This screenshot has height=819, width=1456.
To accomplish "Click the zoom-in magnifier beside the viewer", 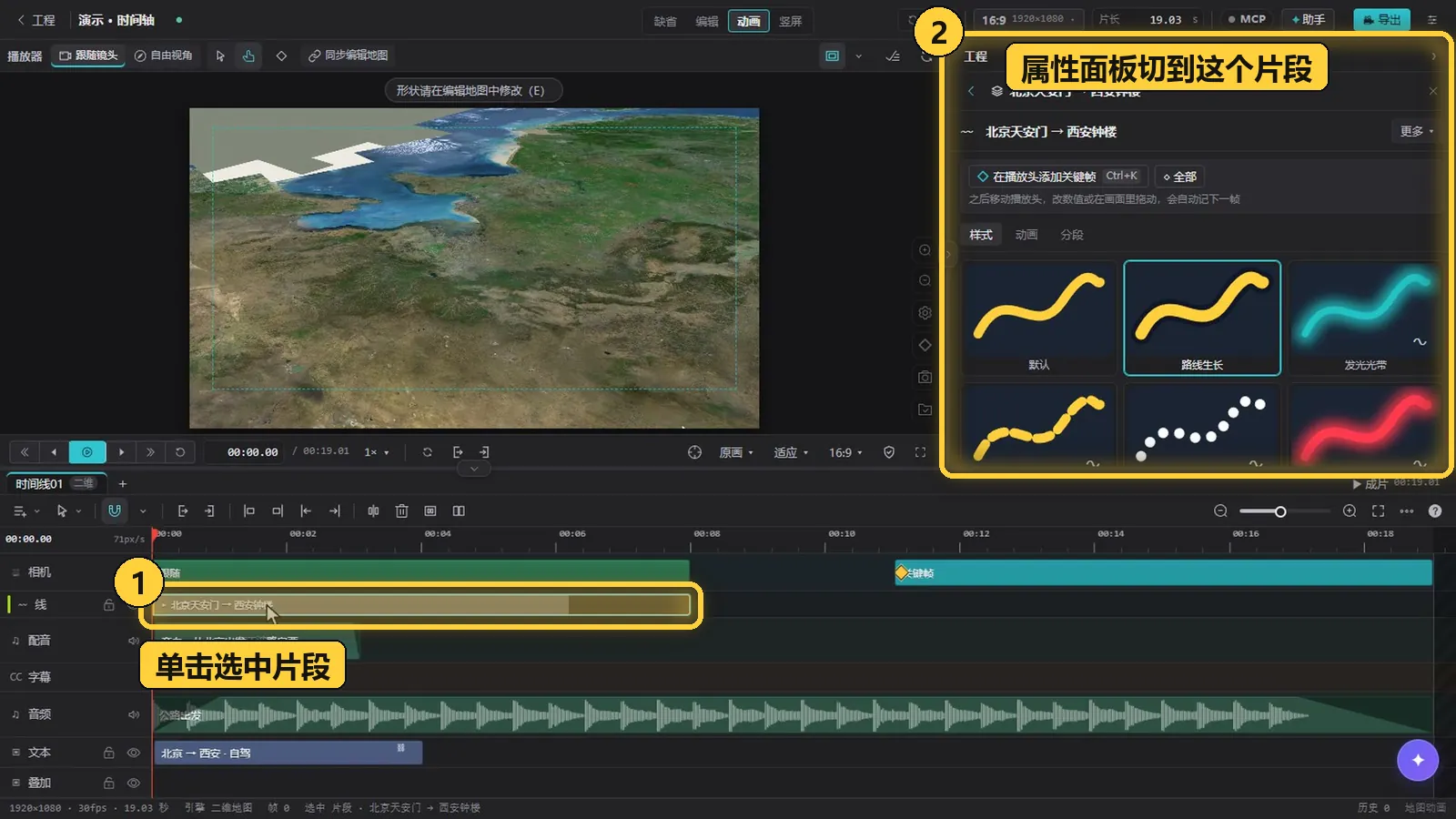I will pyautogui.click(x=925, y=250).
